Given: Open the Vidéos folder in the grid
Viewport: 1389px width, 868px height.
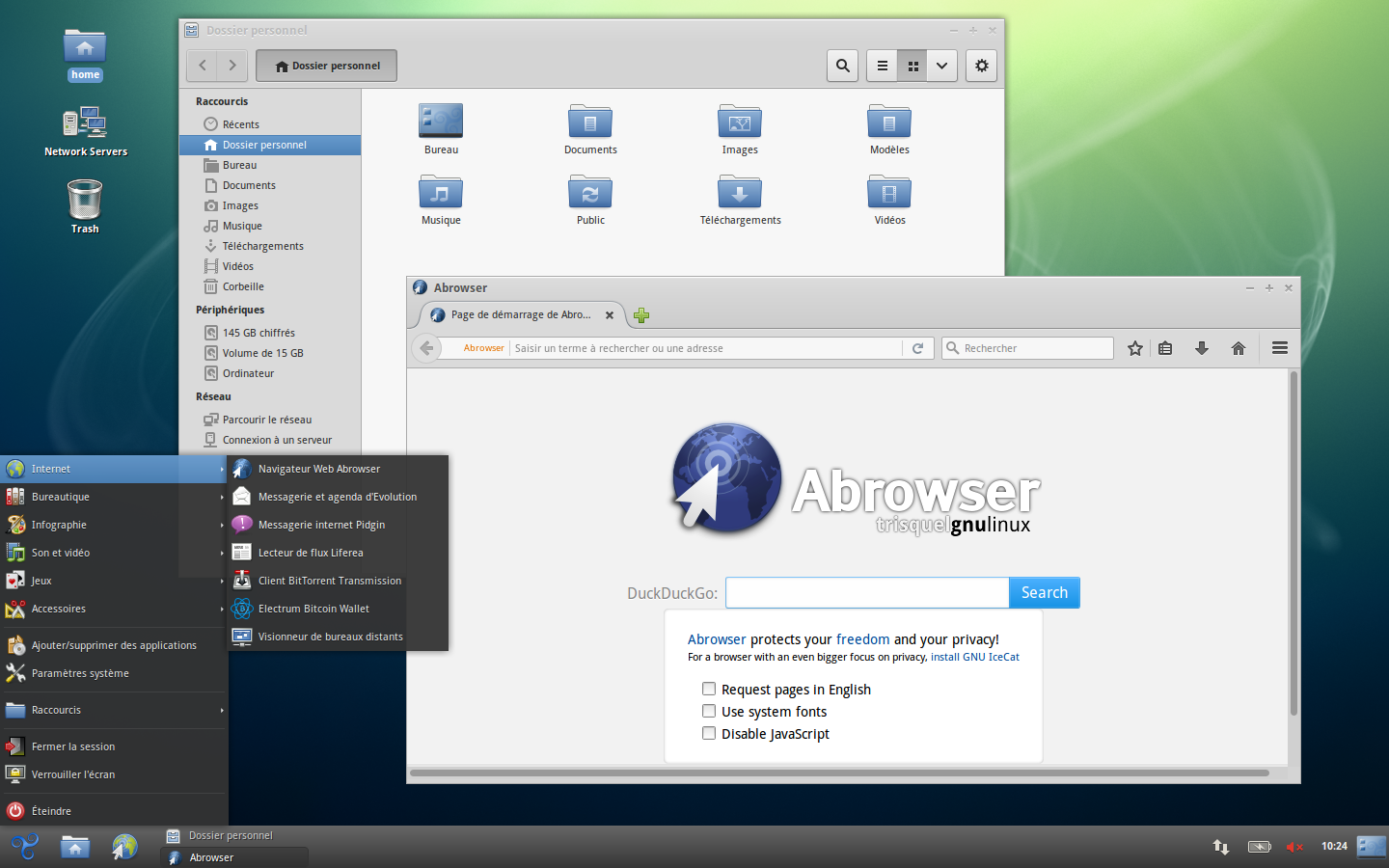Looking at the screenshot, I should 889,200.
